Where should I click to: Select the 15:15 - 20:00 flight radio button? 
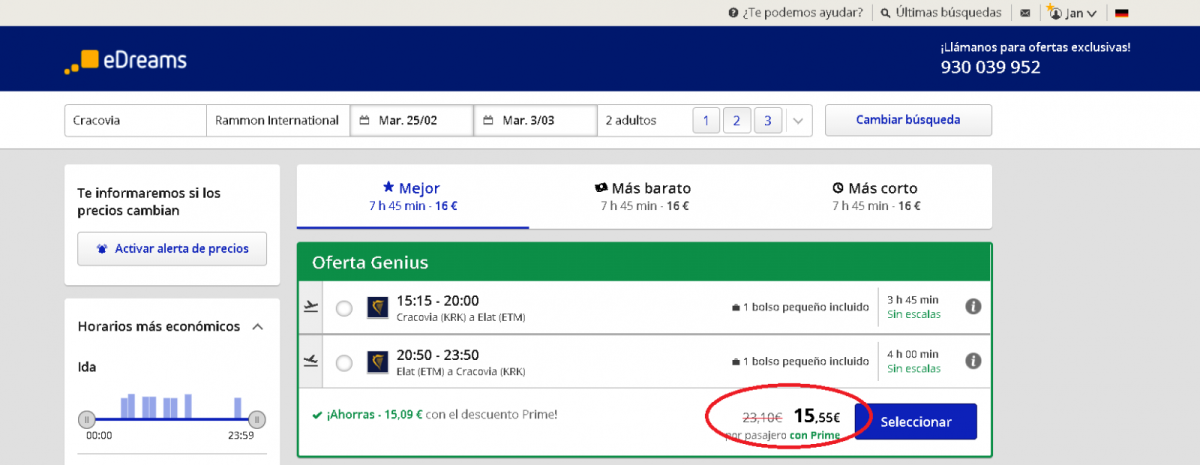(x=344, y=309)
